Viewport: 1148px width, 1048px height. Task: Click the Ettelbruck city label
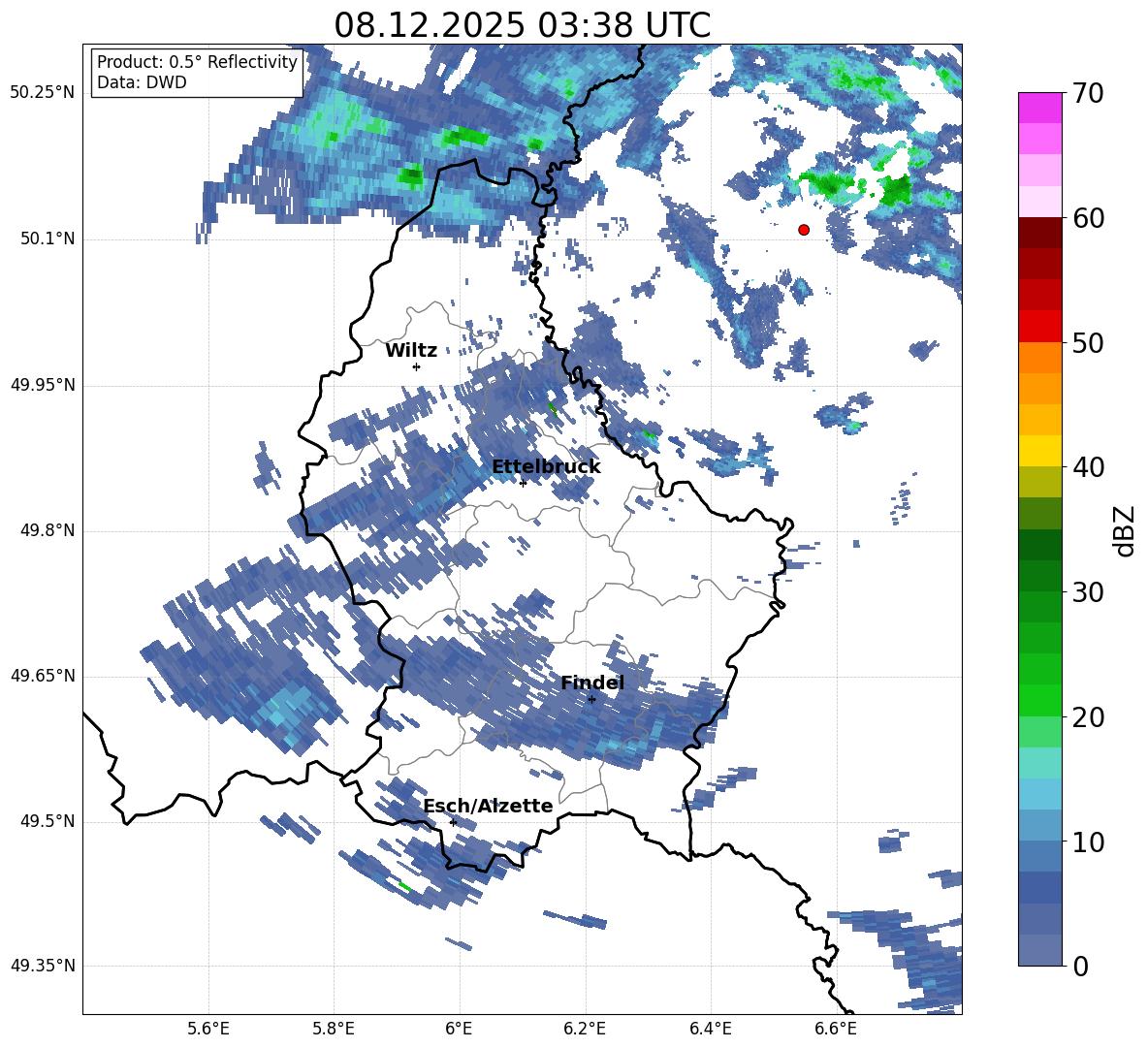[546, 467]
